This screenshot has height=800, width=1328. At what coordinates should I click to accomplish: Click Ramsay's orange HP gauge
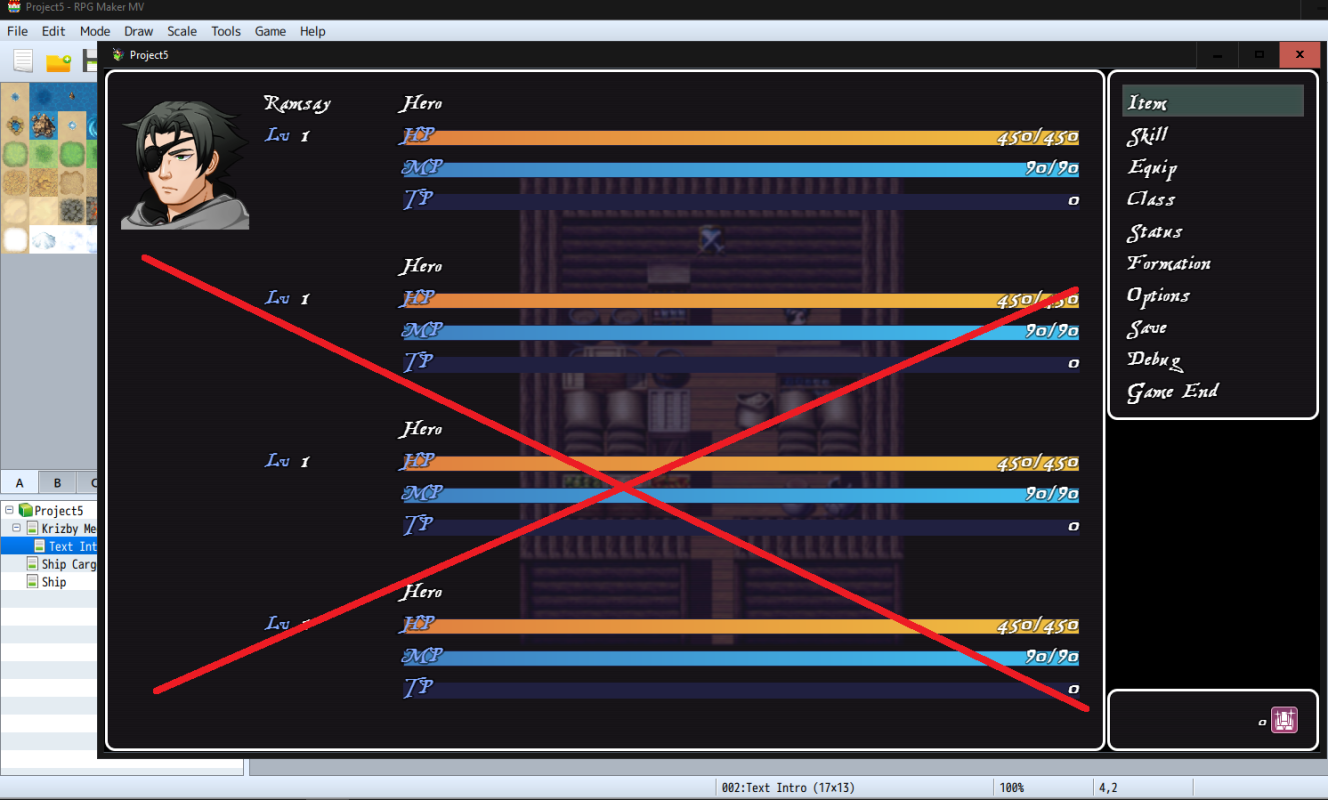tap(740, 138)
